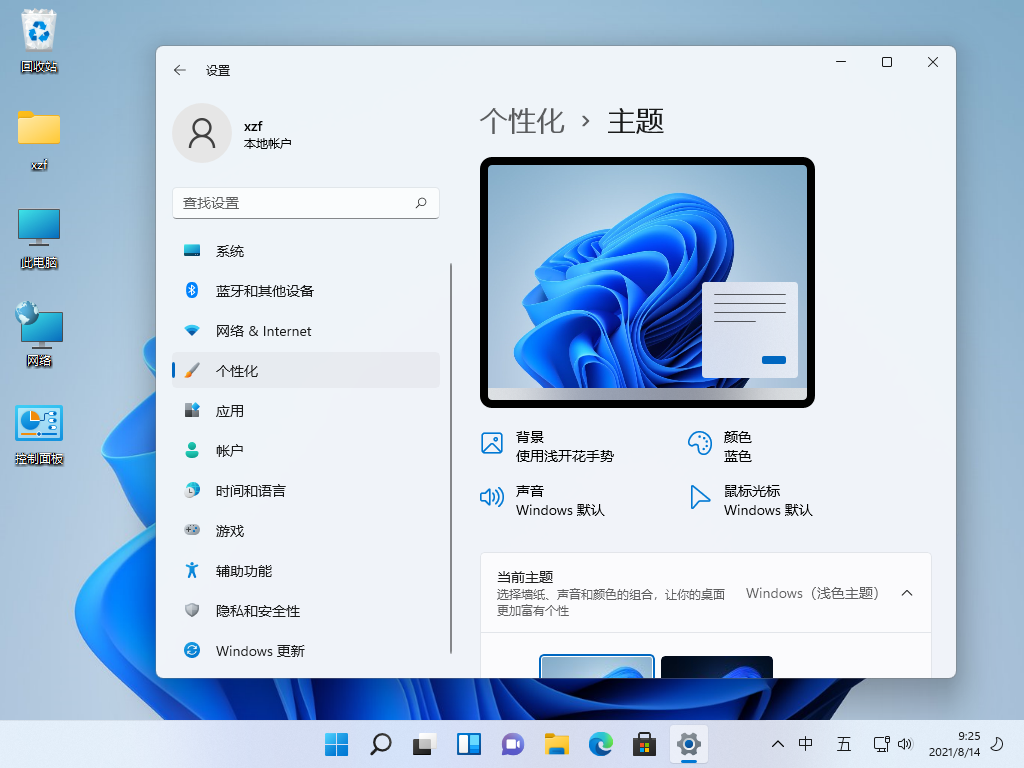Open 颜色 settings showing 蓝色

click(720, 446)
